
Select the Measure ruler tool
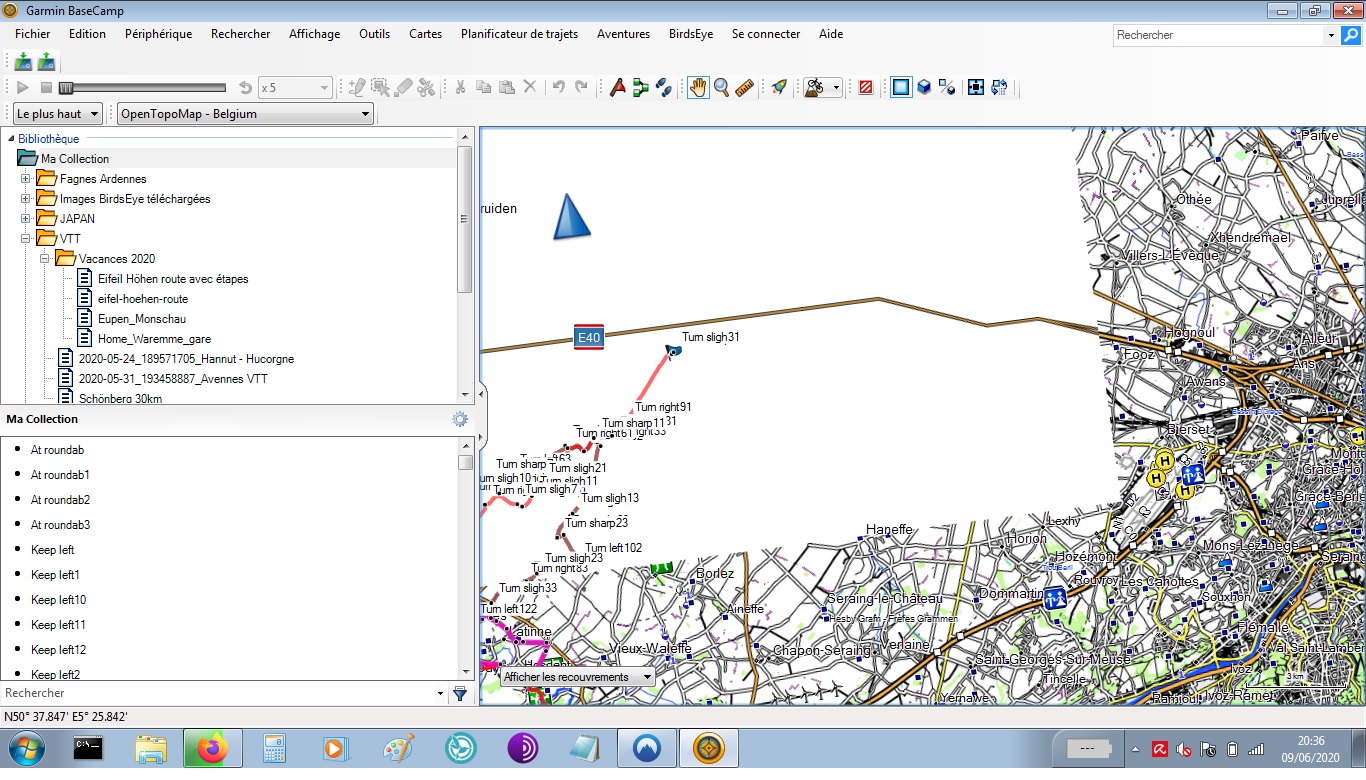point(744,88)
